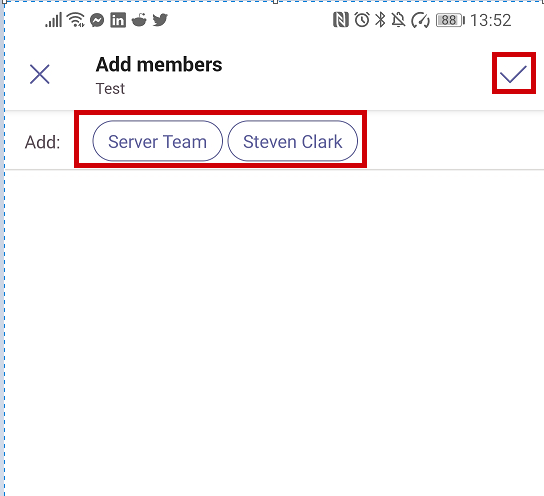Screen dimensions: 544x496
Task: Tap the 13:52 clock
Action: 491,20
